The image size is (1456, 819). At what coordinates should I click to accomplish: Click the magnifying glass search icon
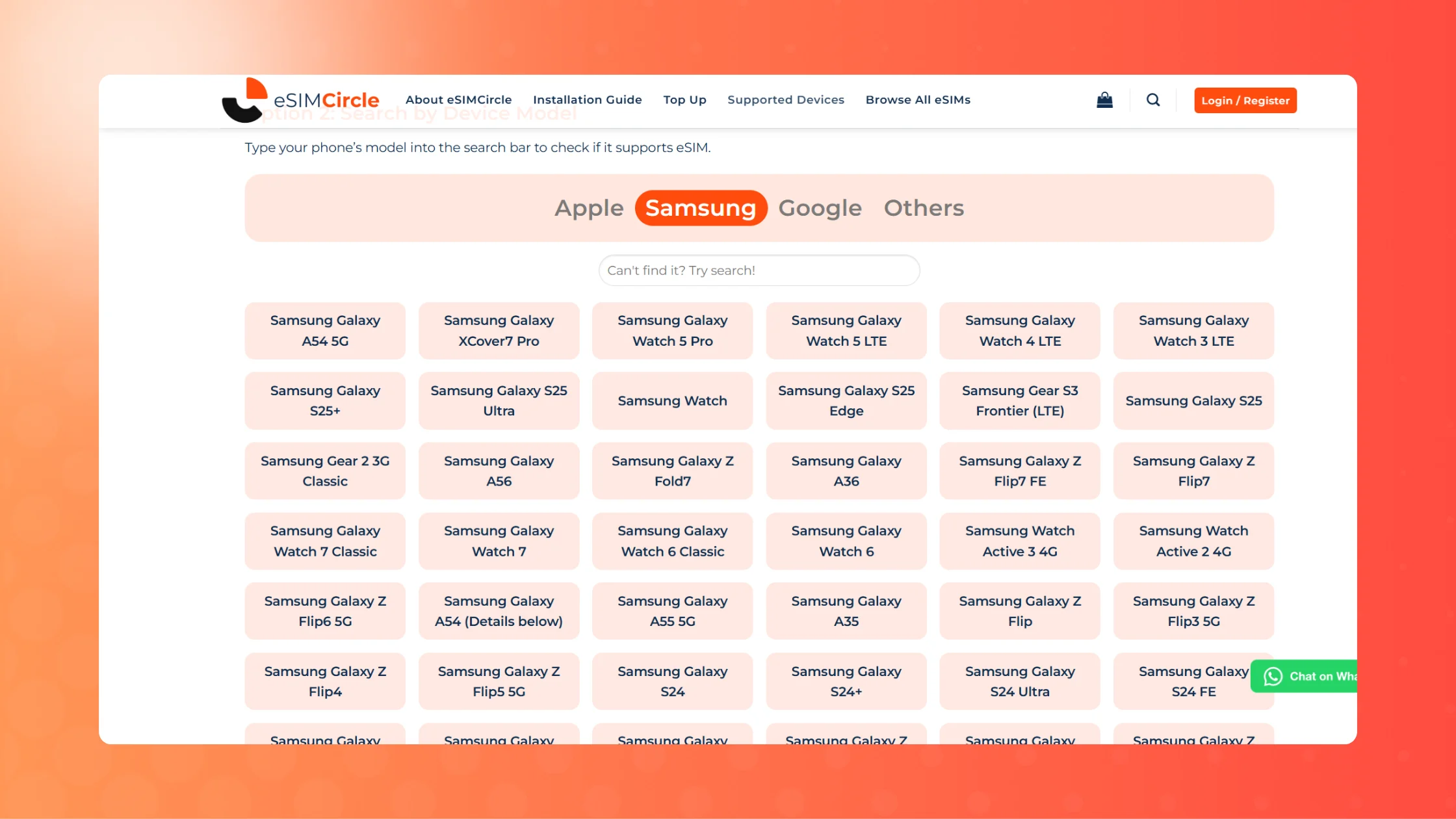tap(1153, 100)
